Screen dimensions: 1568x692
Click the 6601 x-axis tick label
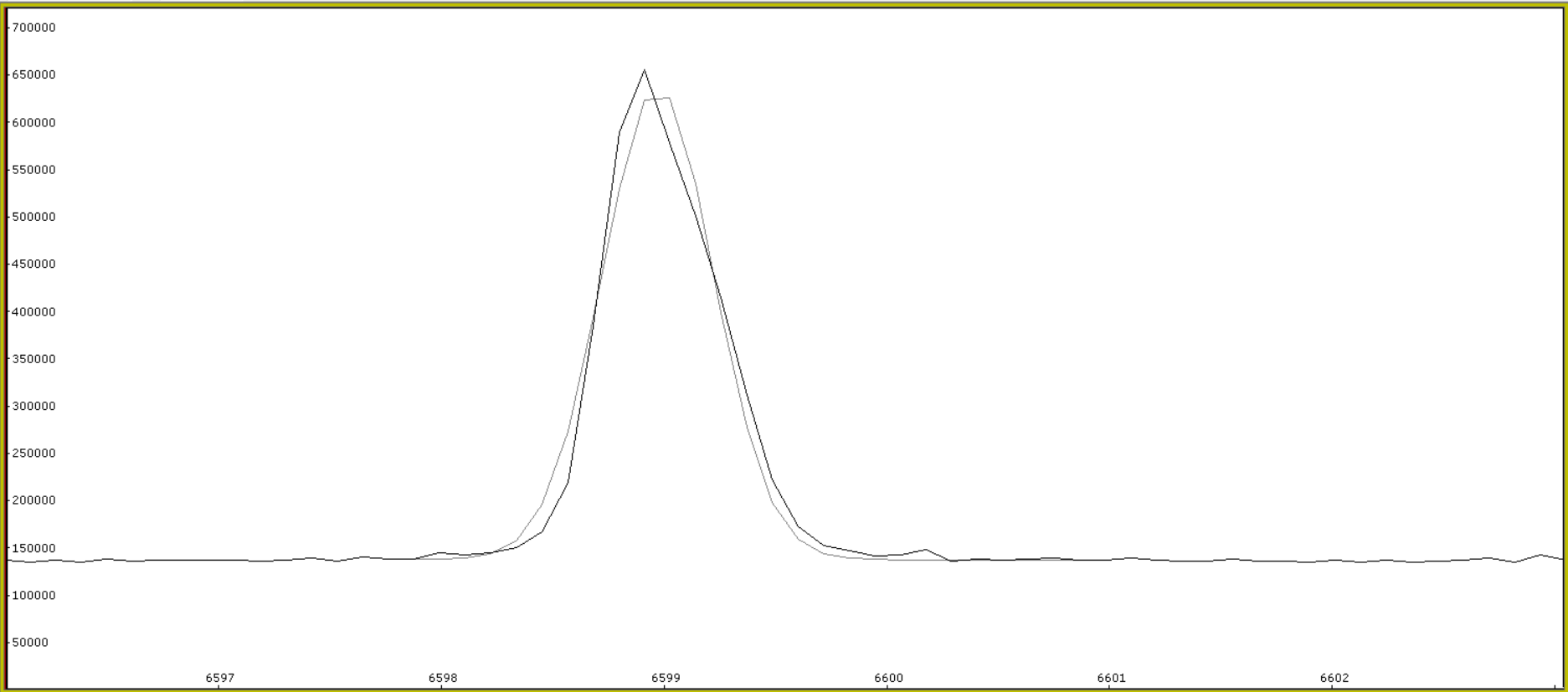(1111, 678)
